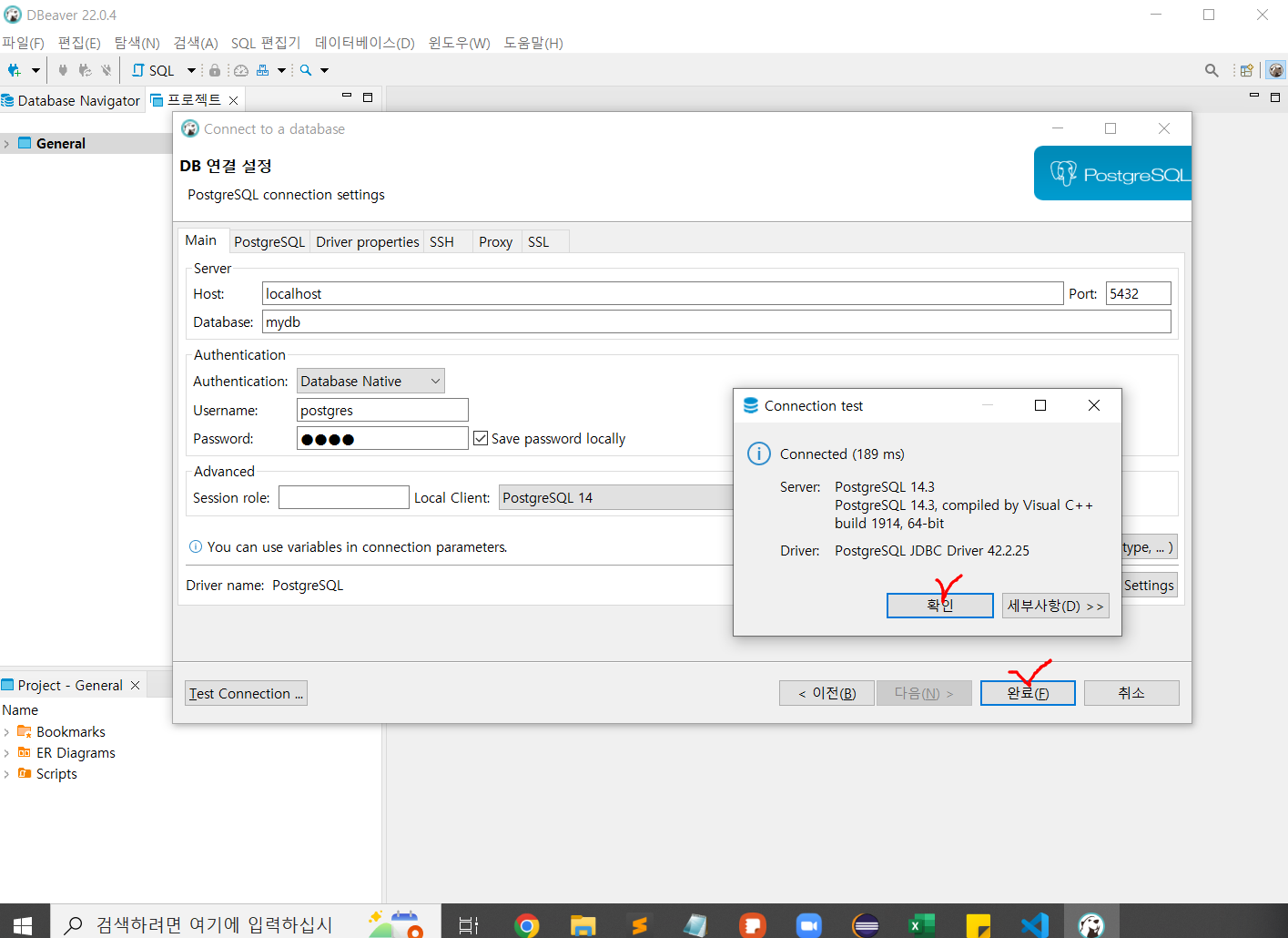1288x938 pixels.
Task: Click the 완료(F) finish button
Action: coord(1028,693)
